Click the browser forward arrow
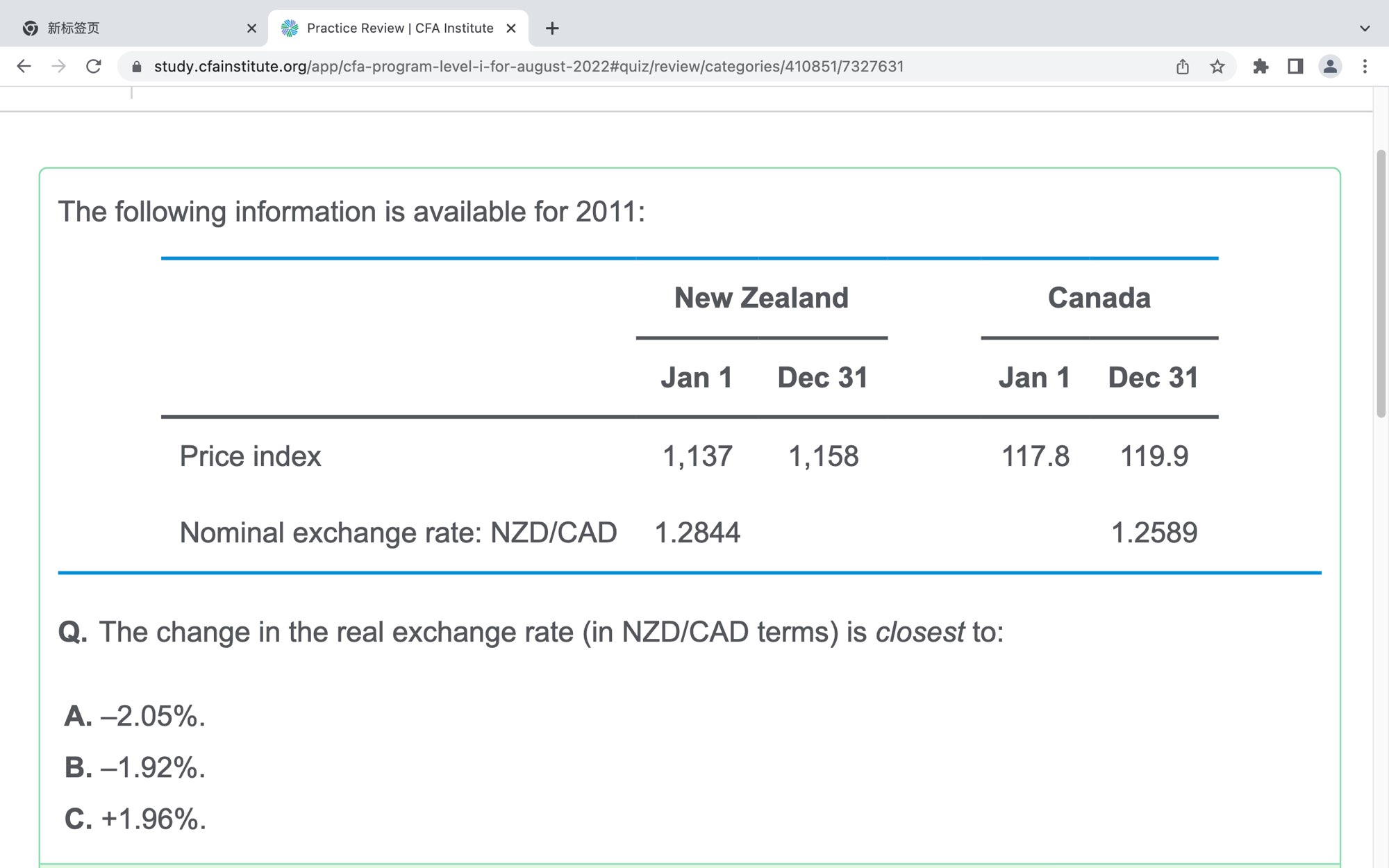 coord(59,66)
